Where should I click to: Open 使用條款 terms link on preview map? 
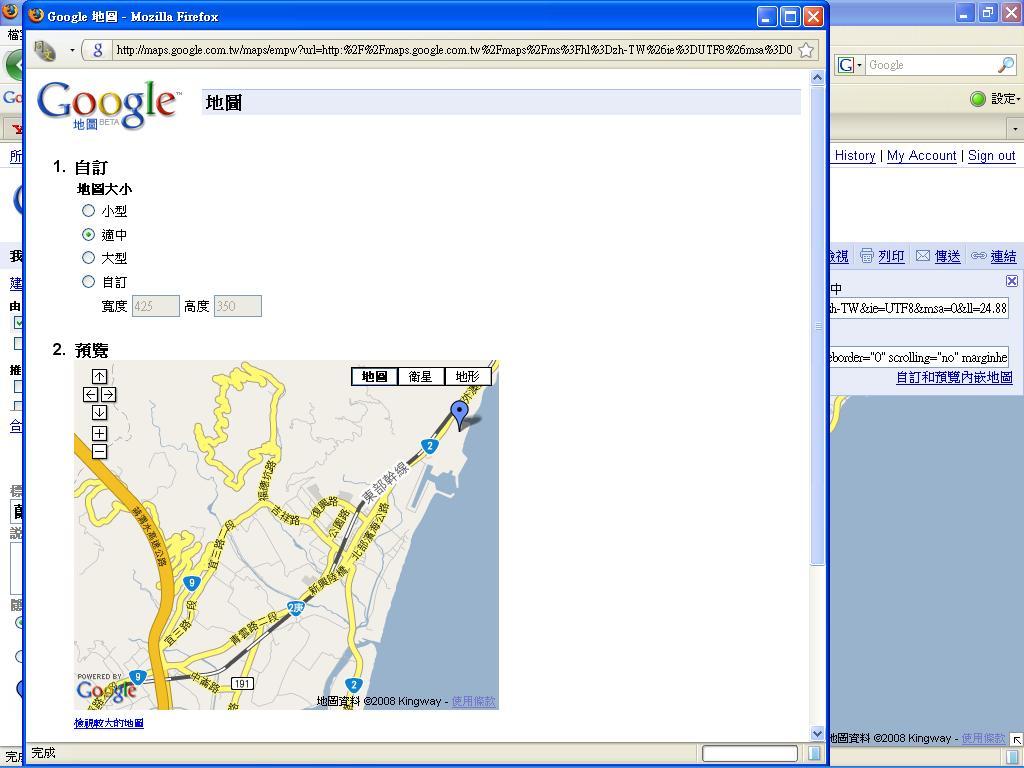pyautogui.click(x=473, y=701)
